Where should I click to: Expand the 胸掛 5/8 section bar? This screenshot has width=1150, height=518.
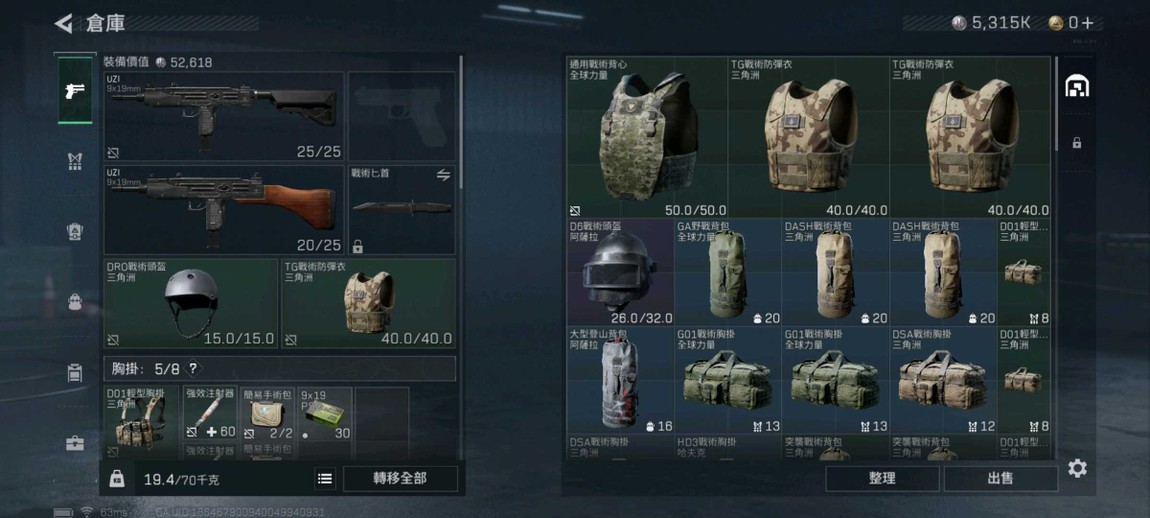click(x=279, y=368)
